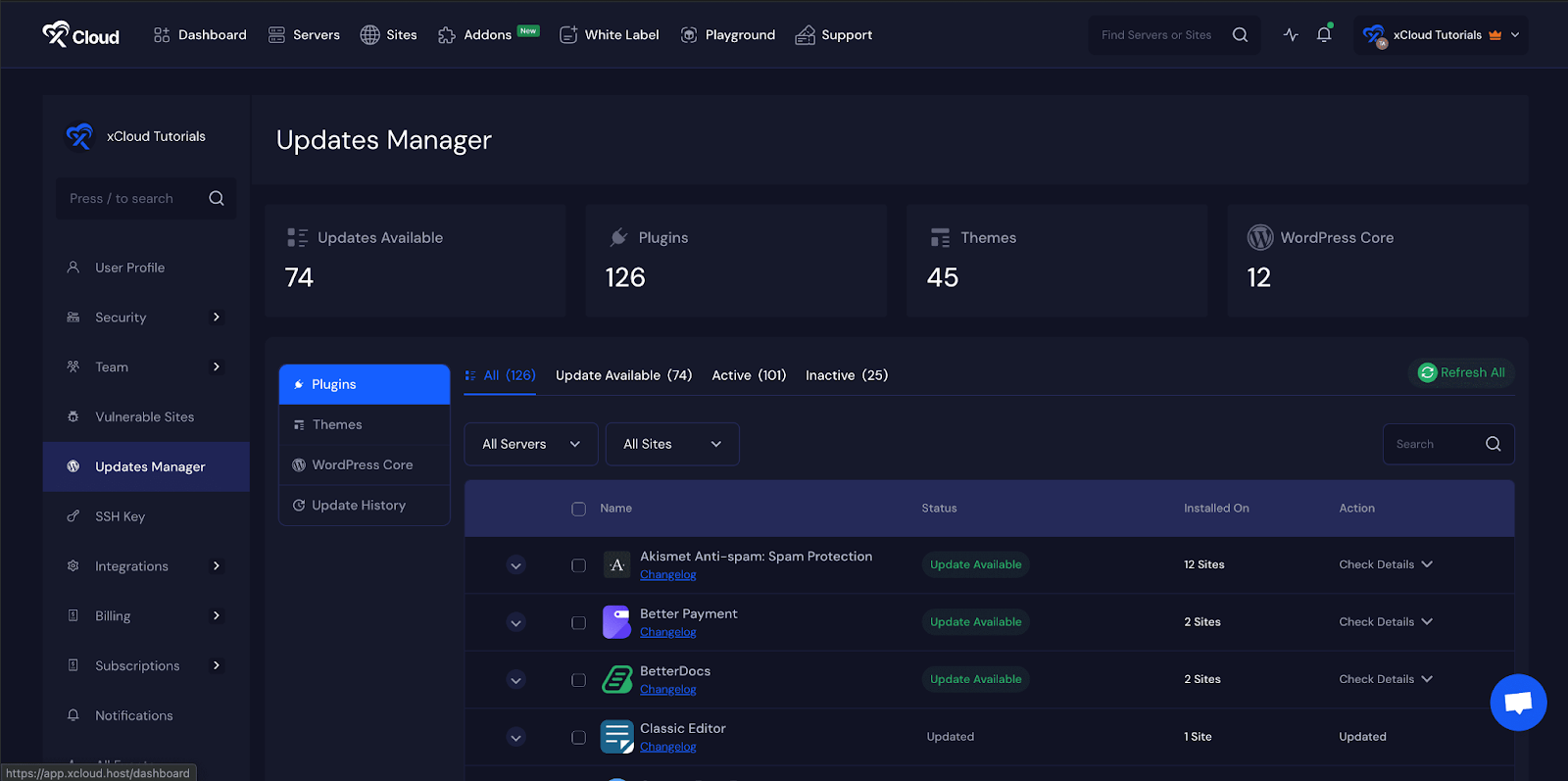Click the Find Servers or Sites field
The image size is (1568, 781).
(1156, 35)
